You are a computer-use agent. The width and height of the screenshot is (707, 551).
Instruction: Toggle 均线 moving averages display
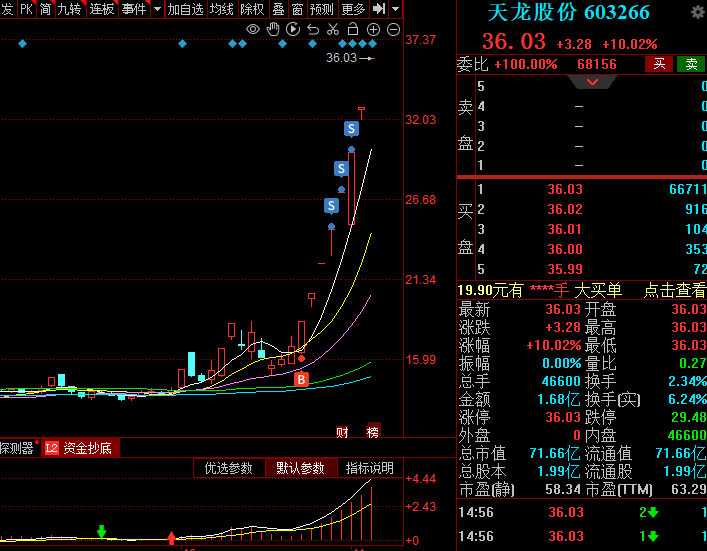coord(222,9)
